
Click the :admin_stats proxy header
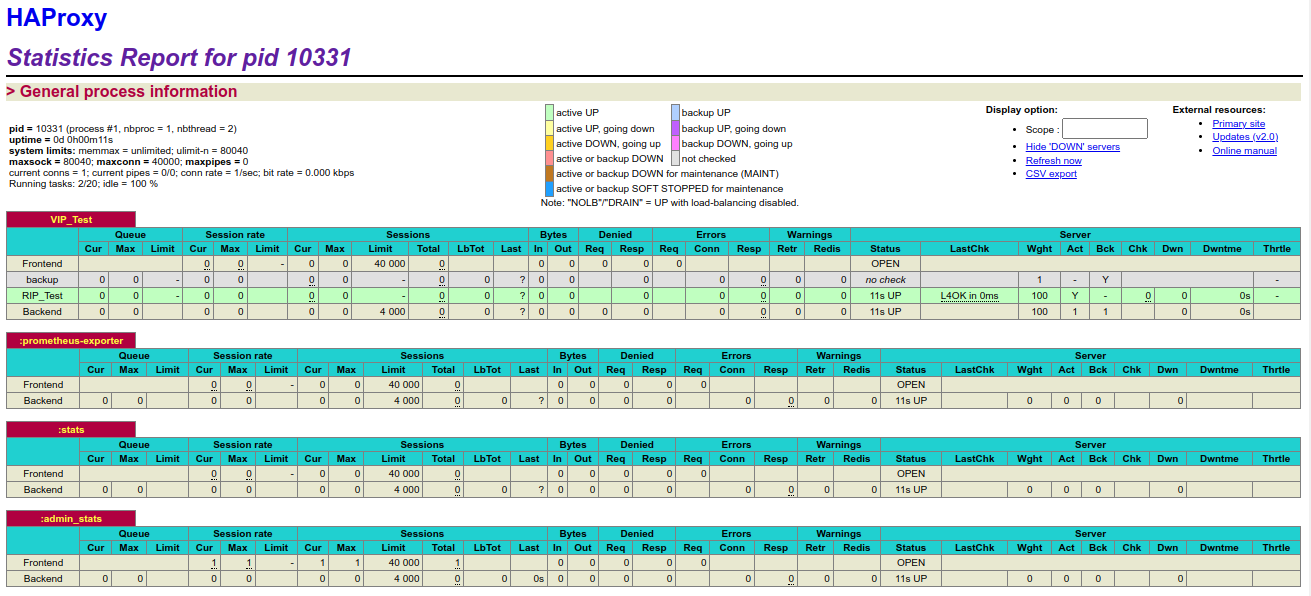tap(71, 519)
